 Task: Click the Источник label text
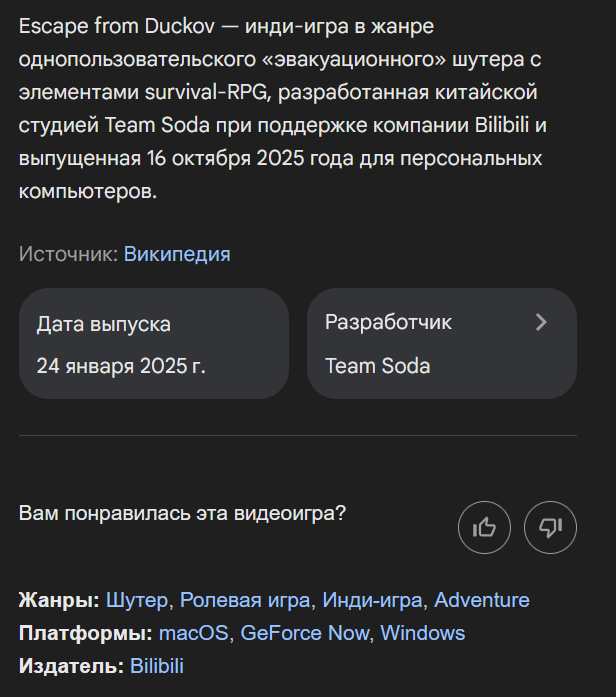click(x=68, y=254)
